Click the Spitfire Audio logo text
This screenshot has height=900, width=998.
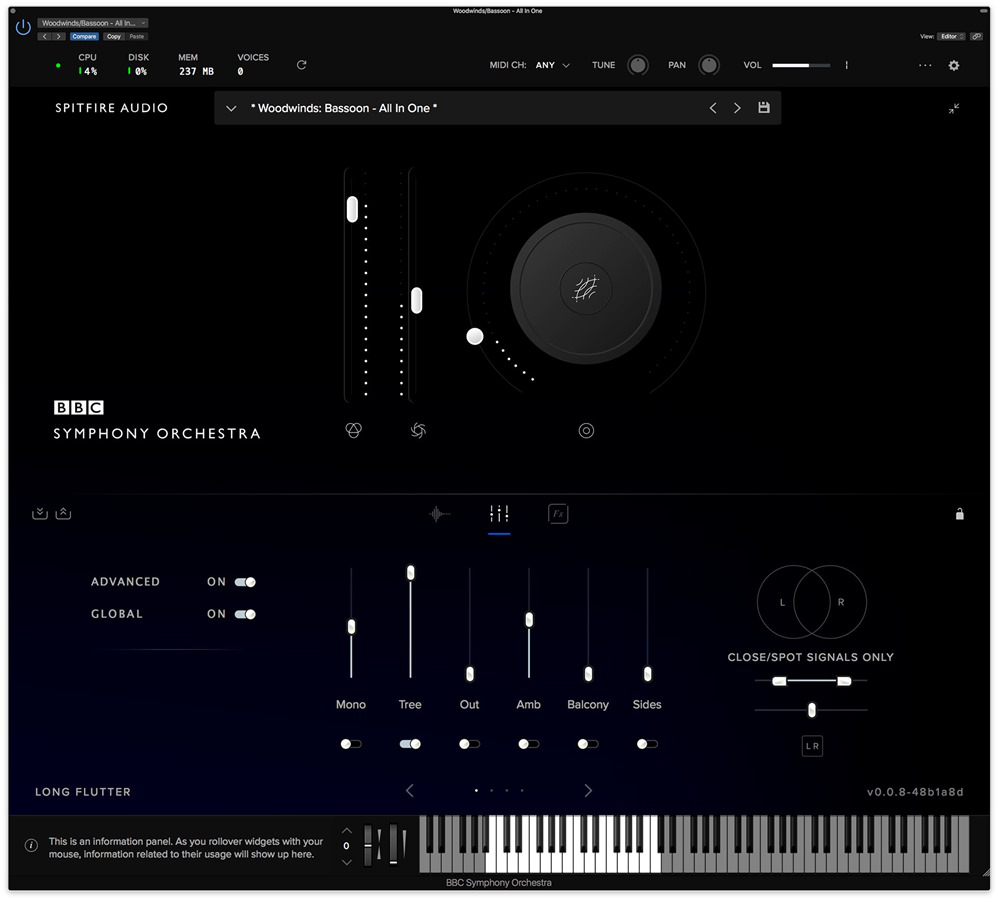111,108
